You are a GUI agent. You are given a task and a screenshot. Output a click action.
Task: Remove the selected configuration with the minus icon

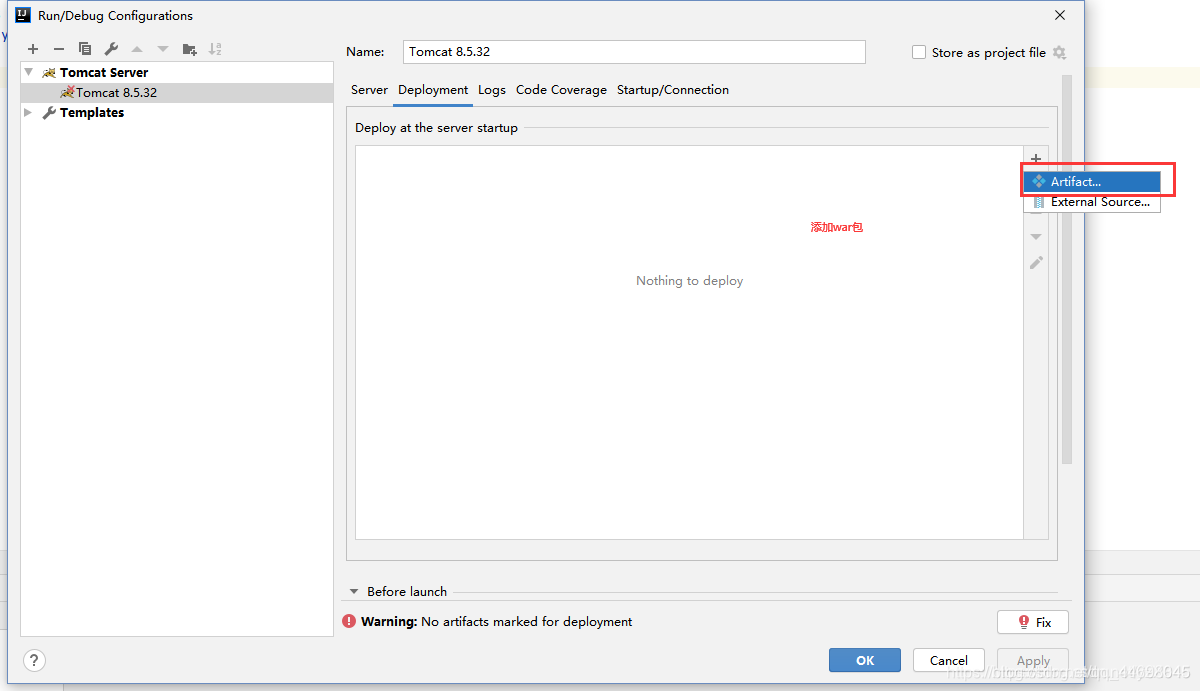pyautogui.click(x=59, y=49)
